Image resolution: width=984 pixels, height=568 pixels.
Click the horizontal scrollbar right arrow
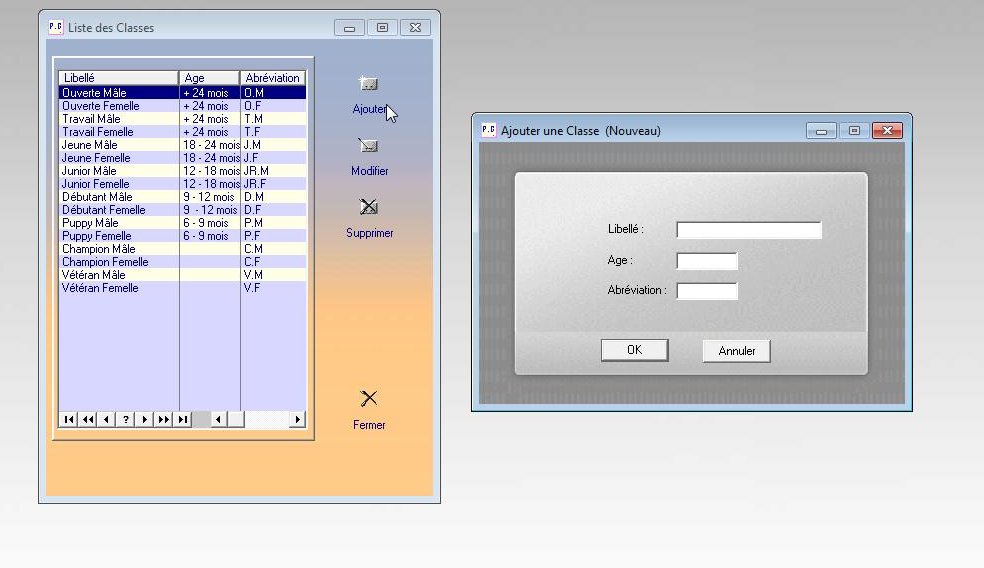(x=297, y=420)
